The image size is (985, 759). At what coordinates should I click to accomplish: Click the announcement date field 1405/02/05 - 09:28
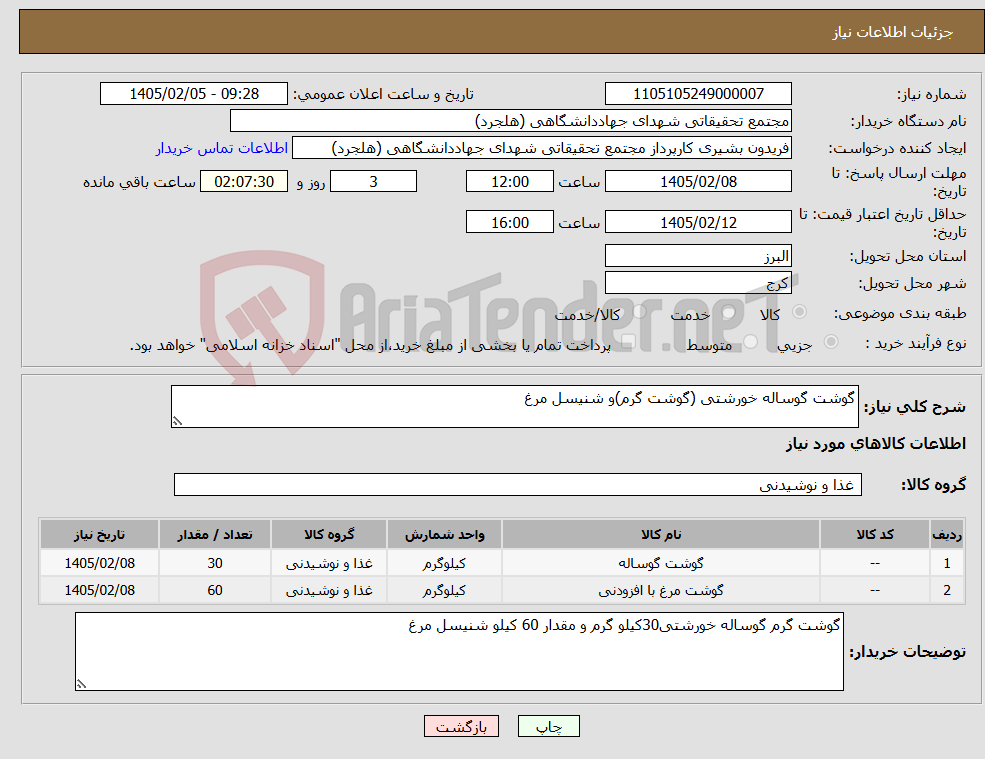pos(193,94)
